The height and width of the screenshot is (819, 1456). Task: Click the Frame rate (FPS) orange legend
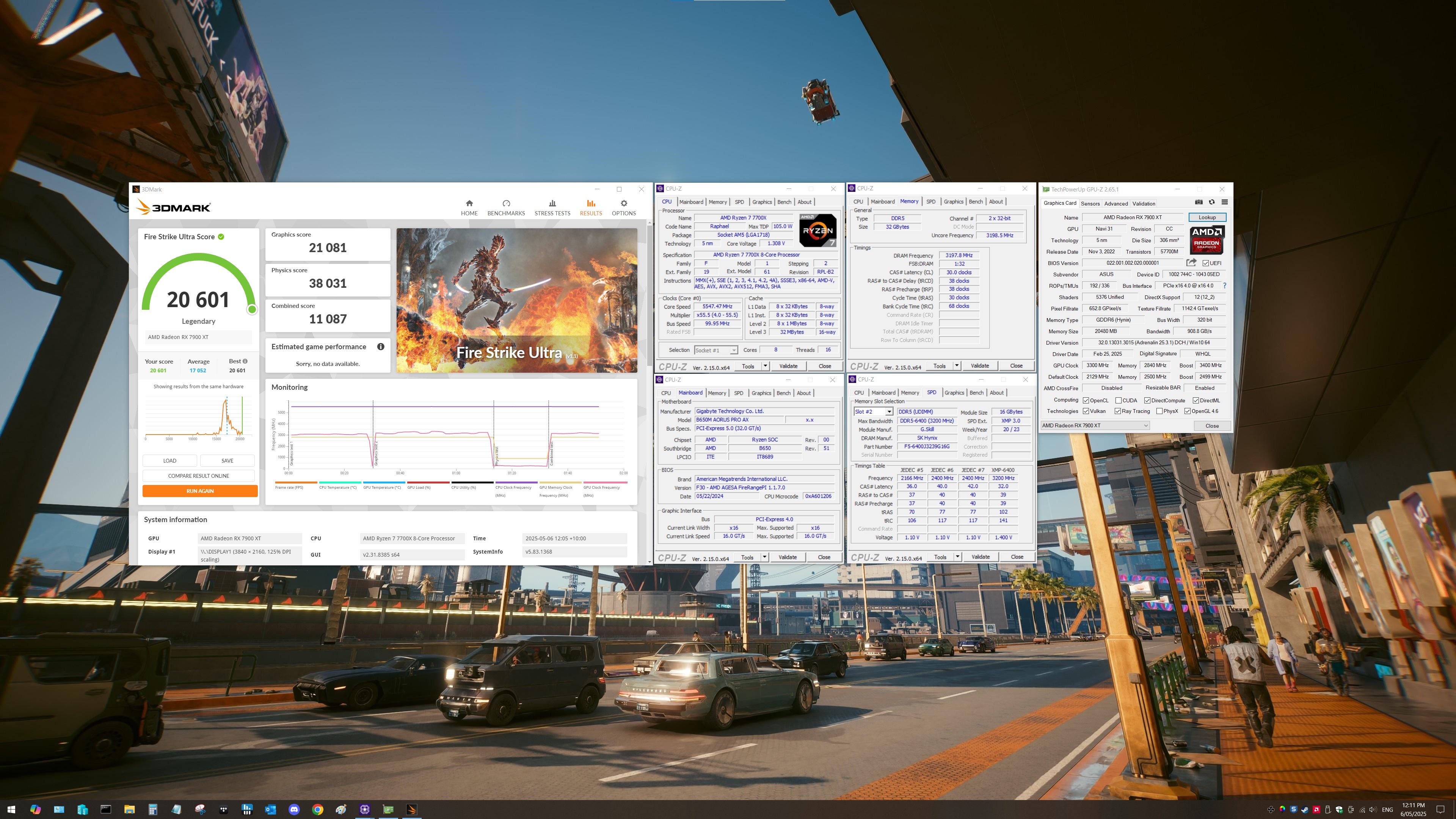[296, 485]
